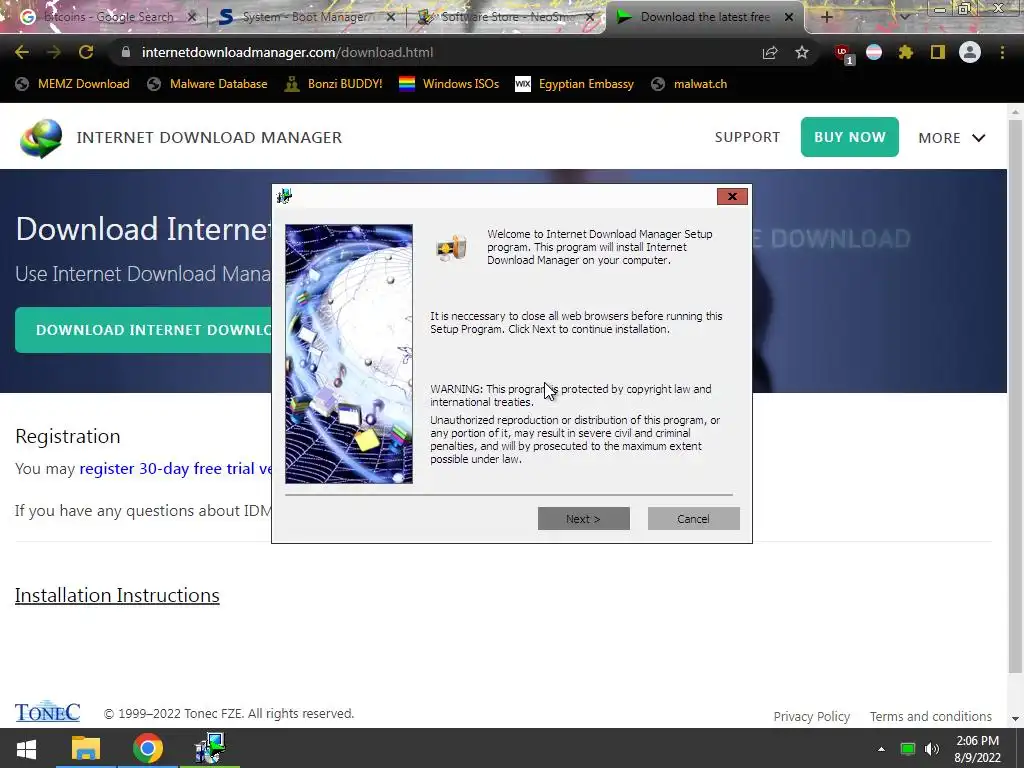1024x768 pixels.
Task: Open the Chrome three-dot menu
Action: tap(1002, 52)
